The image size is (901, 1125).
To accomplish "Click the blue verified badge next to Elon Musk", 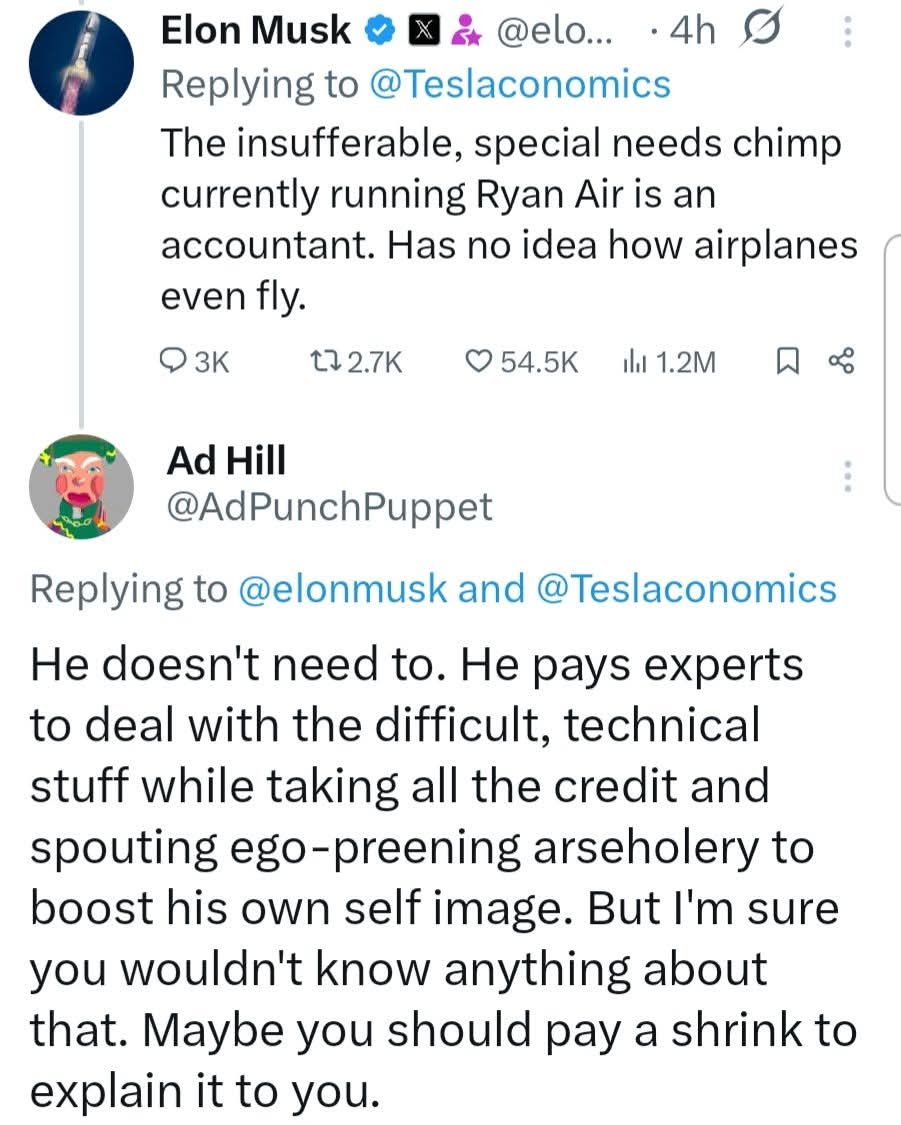I will point(373,33).
